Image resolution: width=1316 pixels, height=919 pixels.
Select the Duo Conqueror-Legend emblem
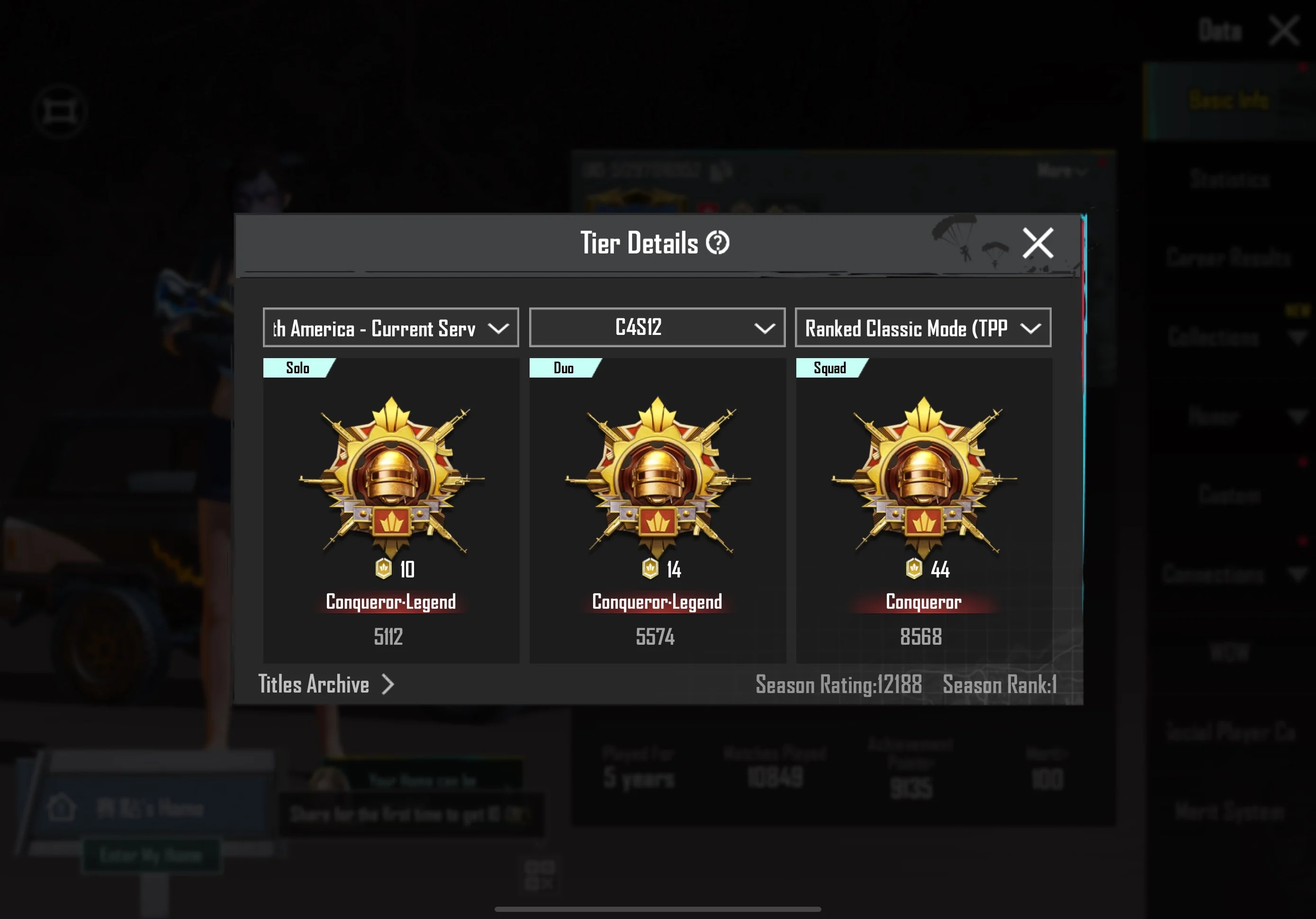click(x=658, y=476)
